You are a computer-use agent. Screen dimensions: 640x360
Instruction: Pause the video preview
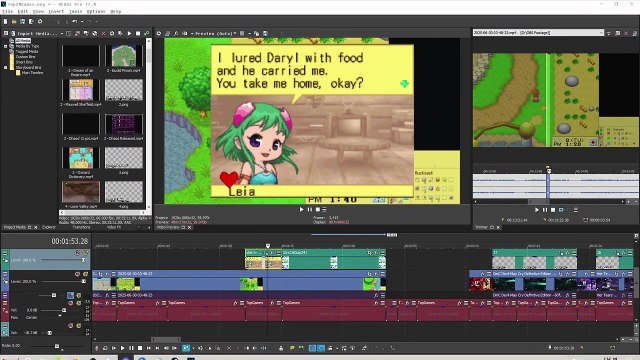[310, 209]
